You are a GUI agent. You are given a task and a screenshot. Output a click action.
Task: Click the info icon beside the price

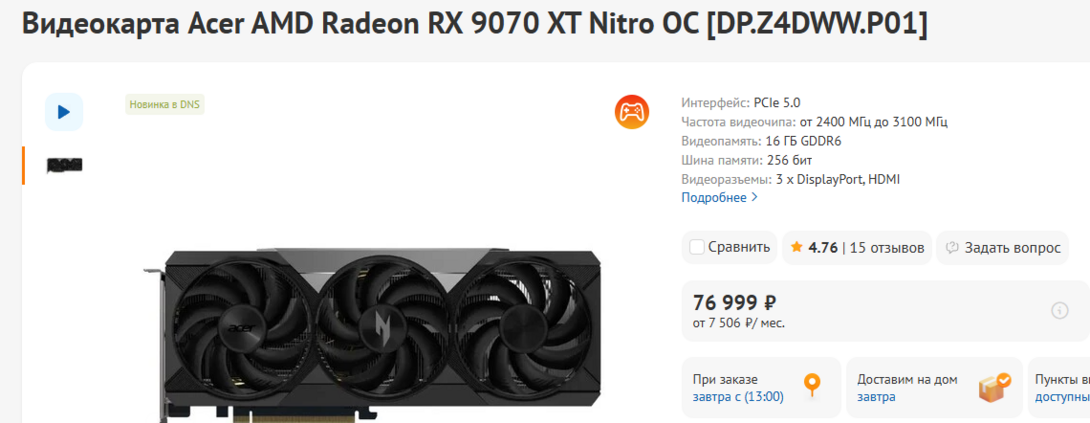pos(1059,310)
